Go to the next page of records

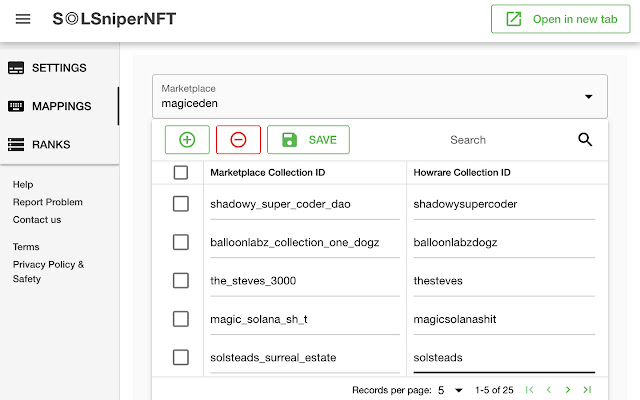tap(568, 389)
